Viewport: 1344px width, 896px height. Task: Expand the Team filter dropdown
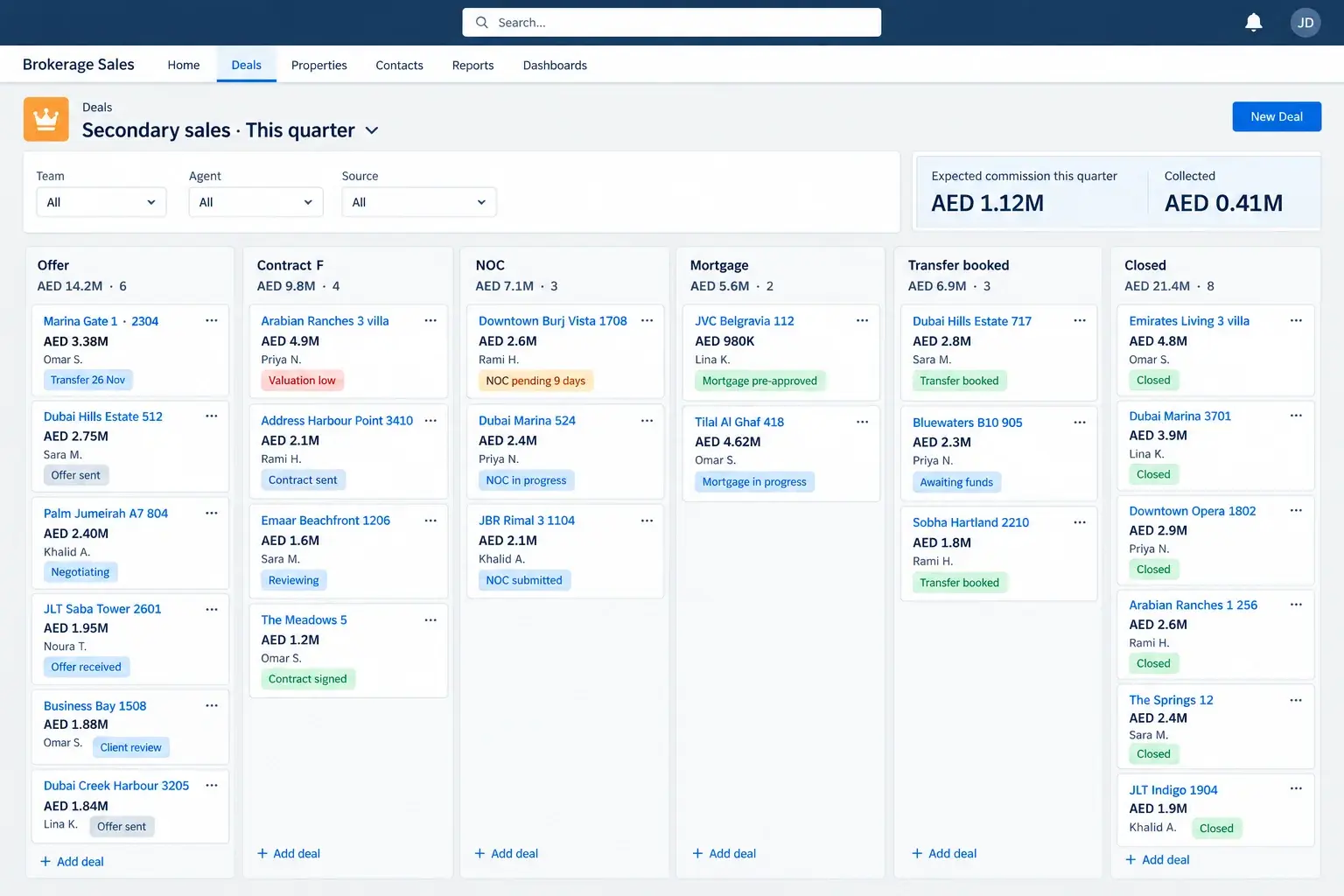coord(101,202)
